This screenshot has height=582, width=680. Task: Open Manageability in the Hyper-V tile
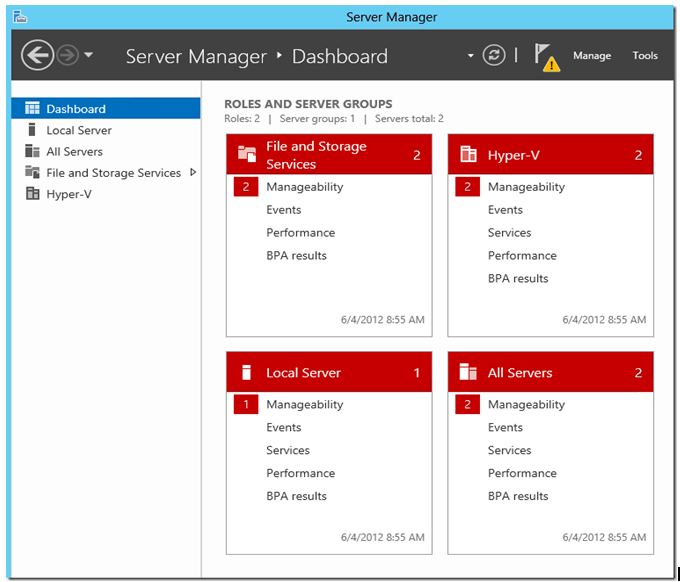[x=526, y=187]
